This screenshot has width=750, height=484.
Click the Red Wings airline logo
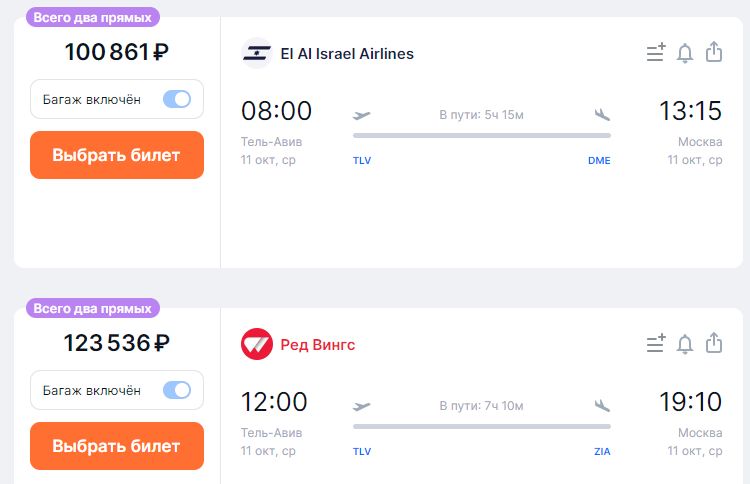pyautogui.click(x=257, y=345)
